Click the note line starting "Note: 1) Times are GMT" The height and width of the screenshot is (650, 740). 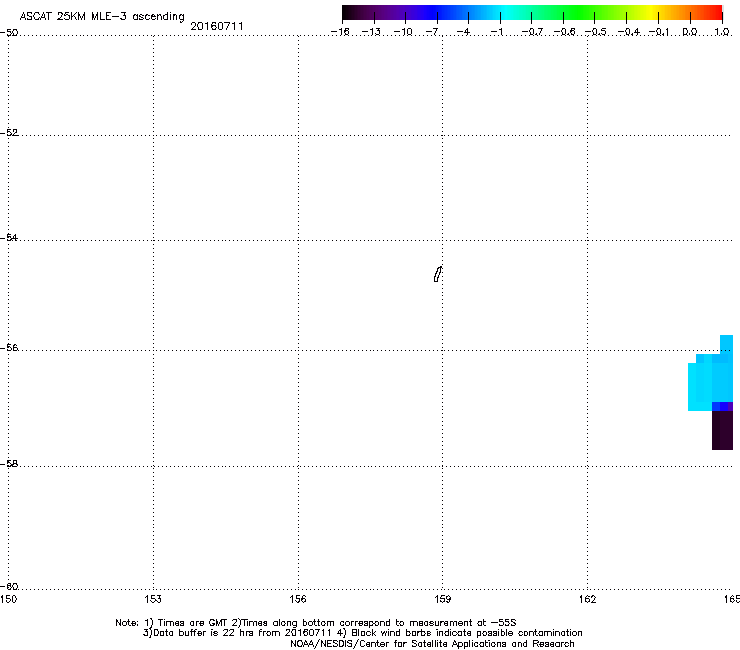pos(316,623)
